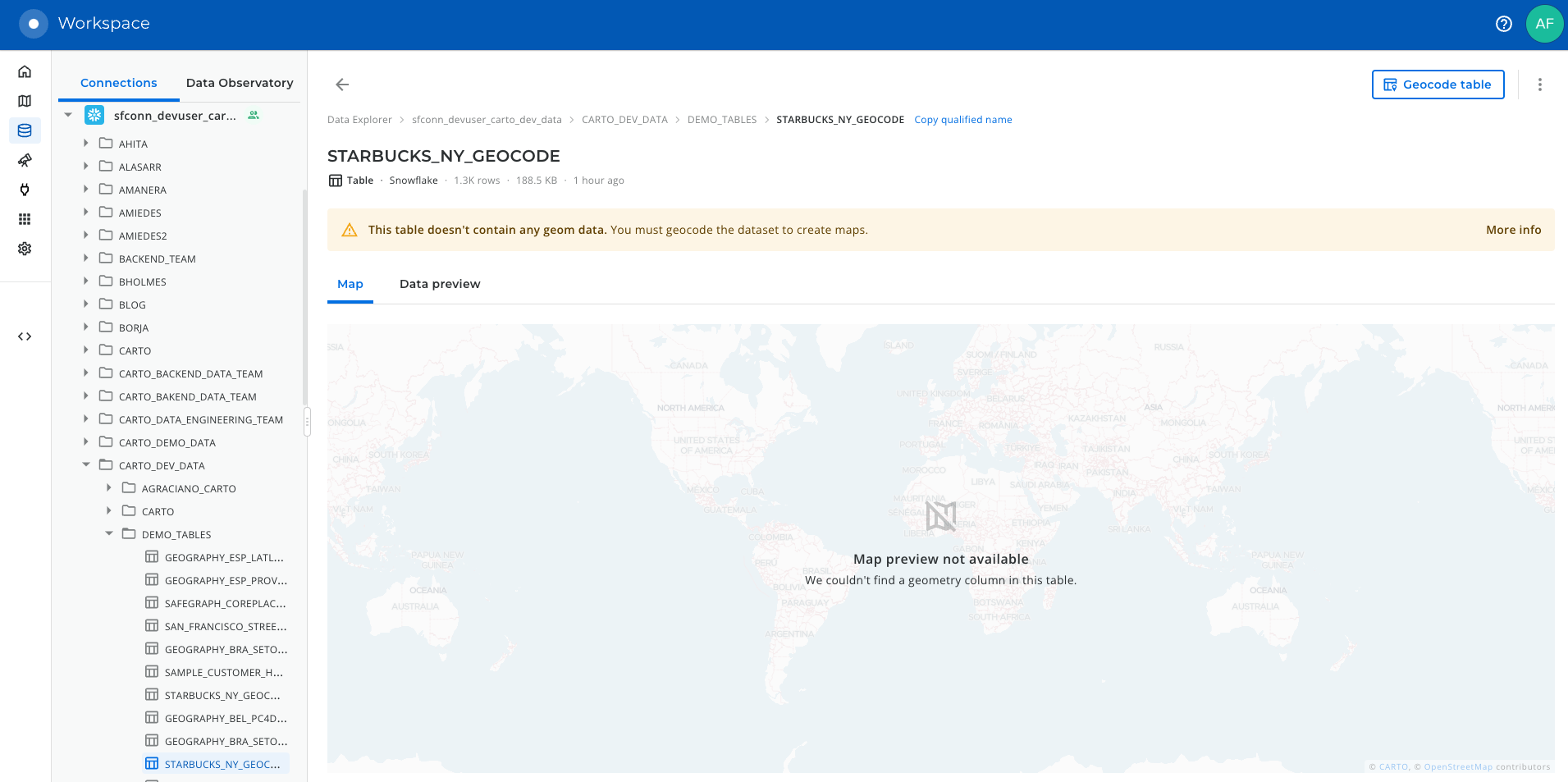Viewport: 1568px width, 782px height.
Task: Go back with the arrow icon
Action: (342, 85)
